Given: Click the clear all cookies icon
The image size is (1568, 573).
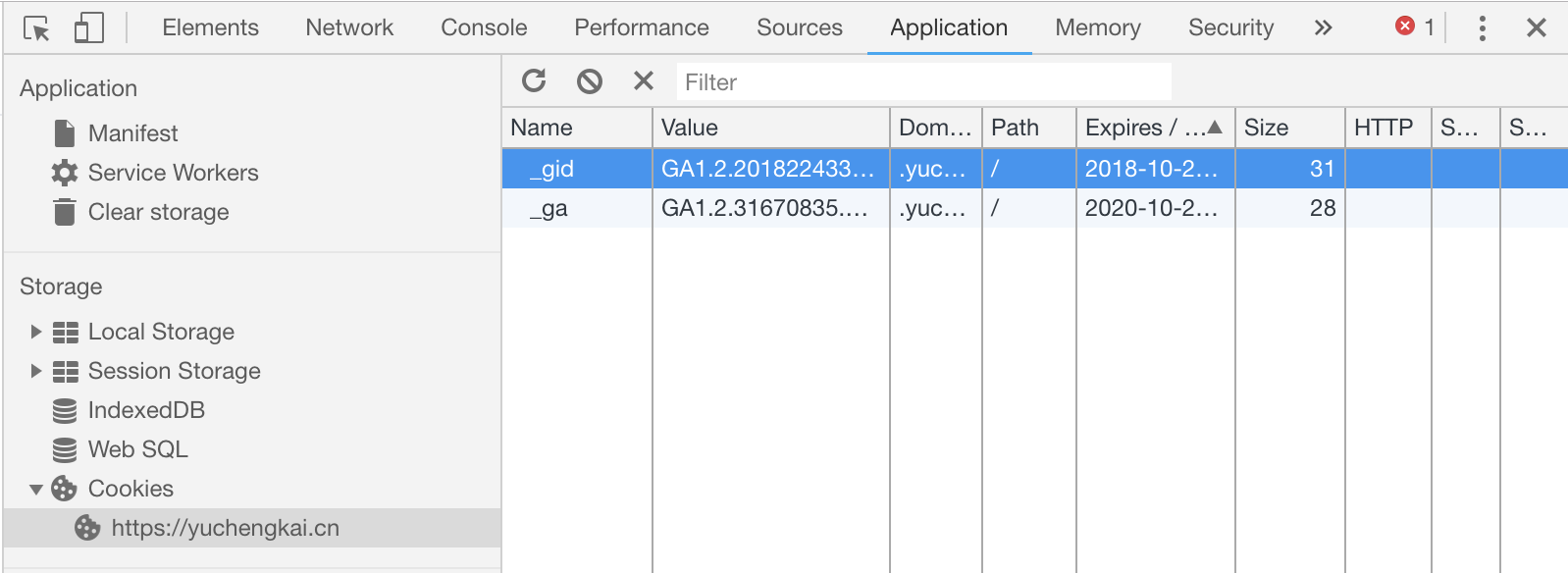Looking at the screenshot, I should pos(589,81).
